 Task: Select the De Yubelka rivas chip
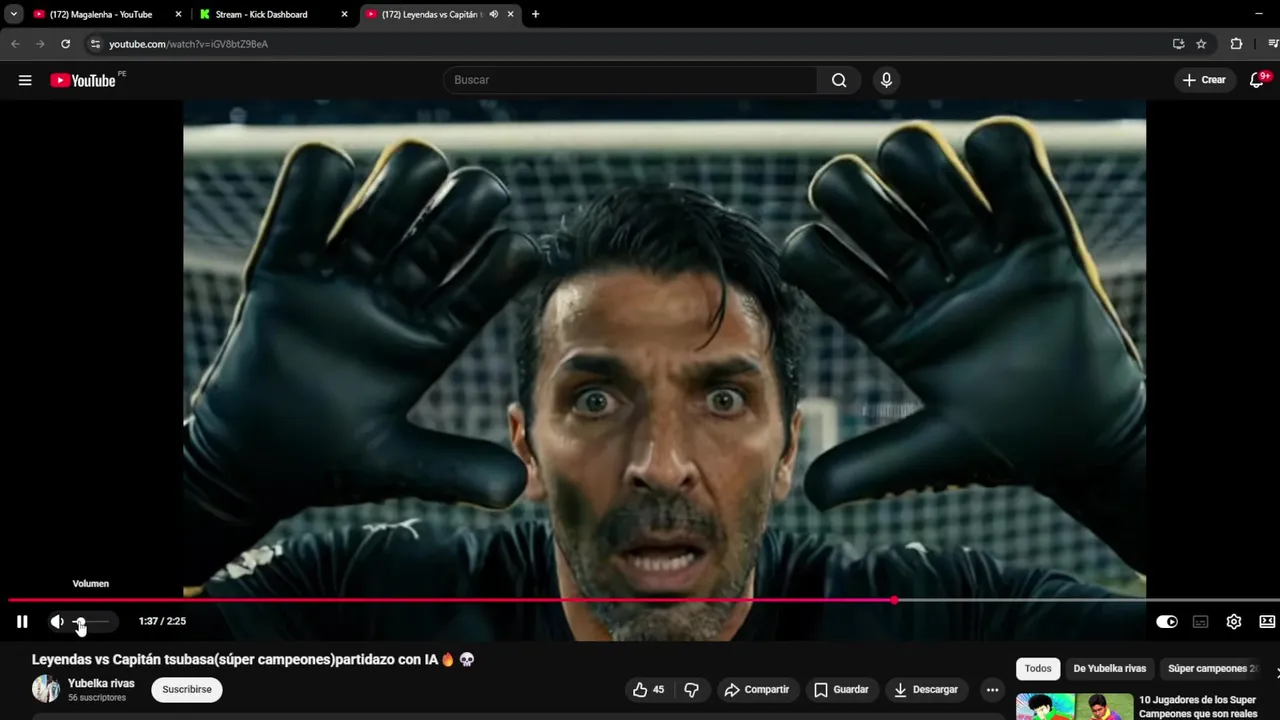point(1109,668)
